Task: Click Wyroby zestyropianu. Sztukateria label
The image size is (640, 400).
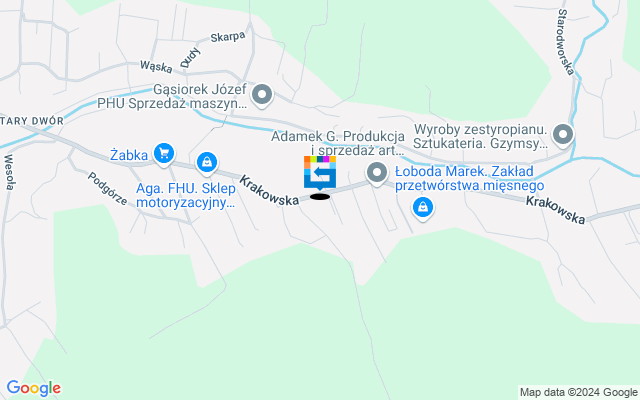Action: click(x=480, y=137)
